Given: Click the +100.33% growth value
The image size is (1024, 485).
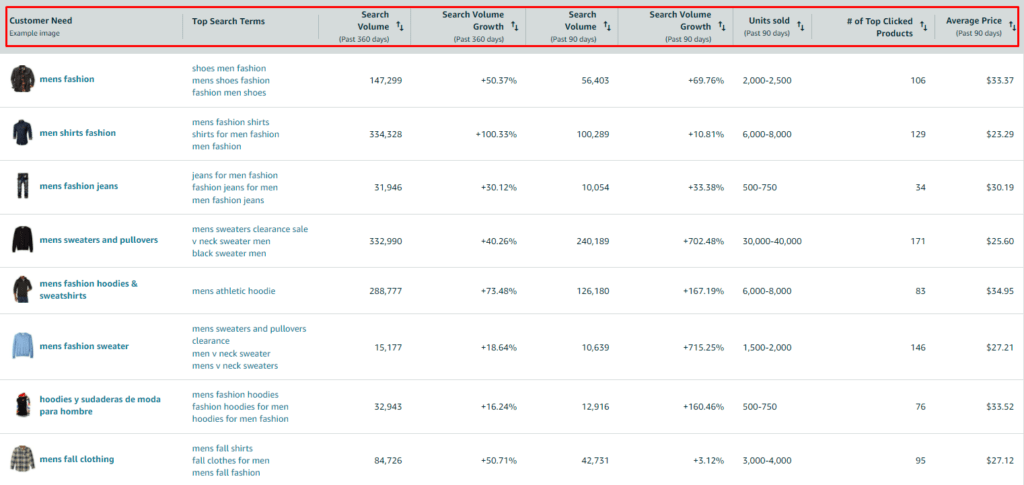Looking at the screenshot, I should tap(496, 134).
